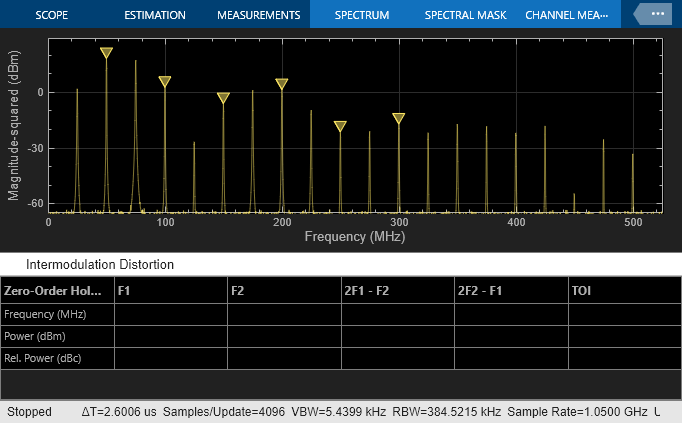This screenshot has height=423, width=682.
Task: Go to the Measurements tab
Action: pos(258,16)
